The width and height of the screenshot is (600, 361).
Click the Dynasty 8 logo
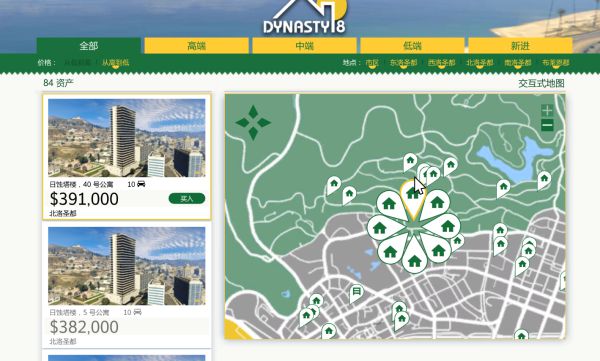coord(304,17)
